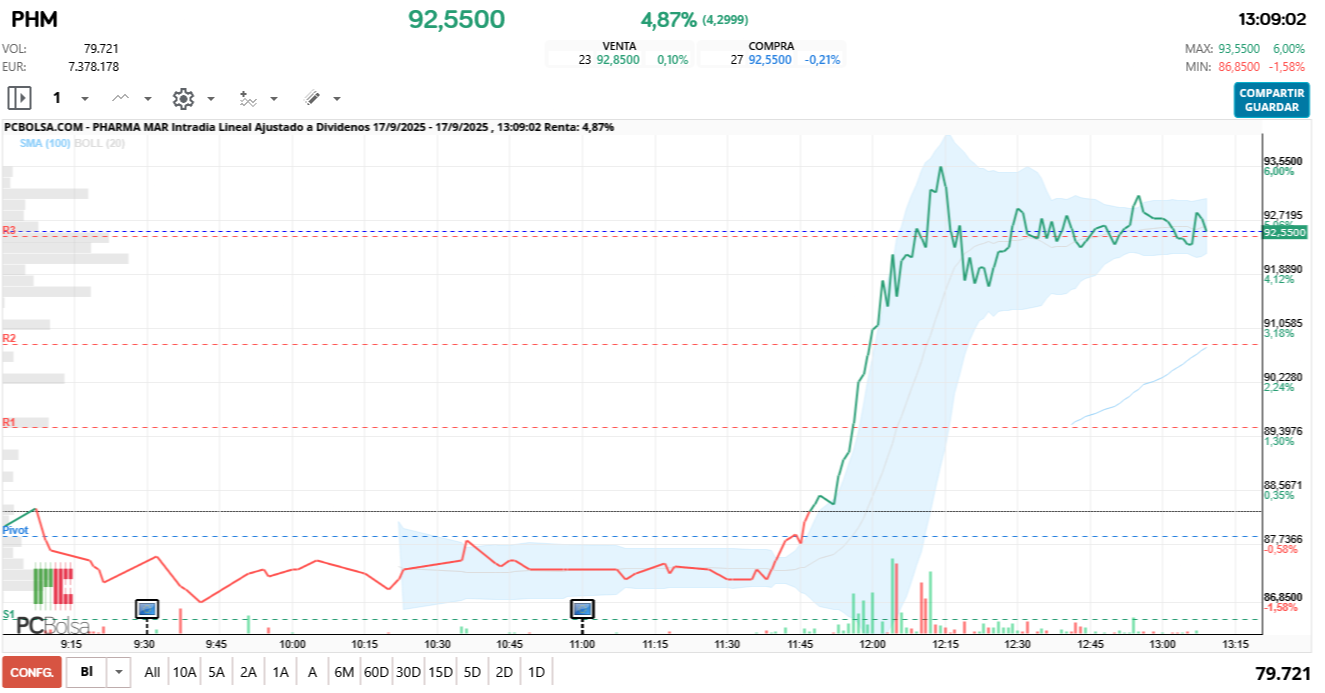Click the interval value 1
This screenshot has height=693, width=1325.
pyautogui.click(x=57, y=98)
